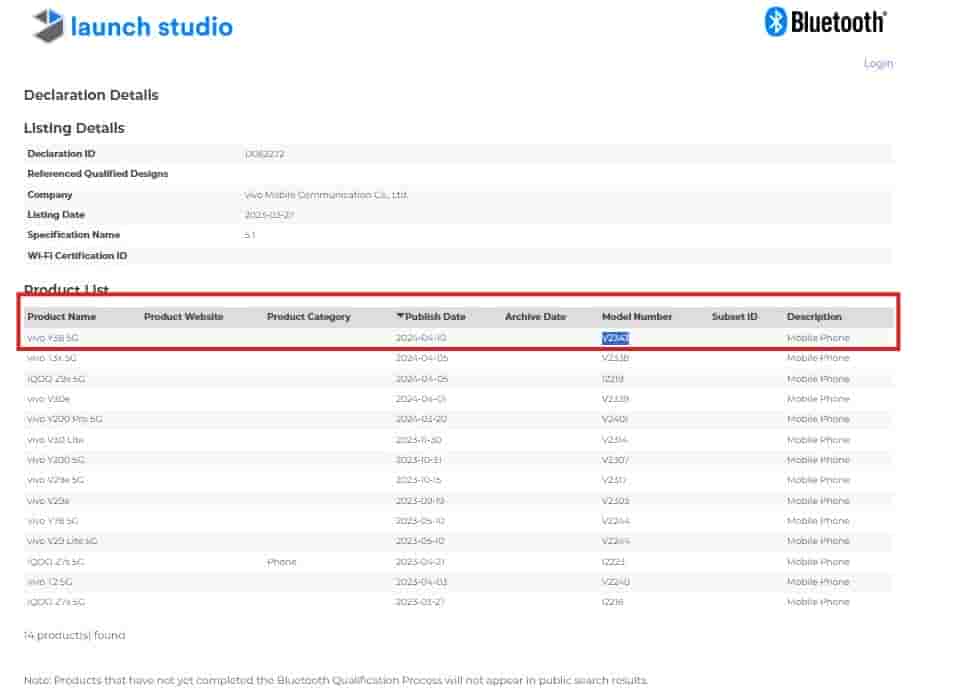Click the Bluetooth logo icon

click(x=775, y=21)
